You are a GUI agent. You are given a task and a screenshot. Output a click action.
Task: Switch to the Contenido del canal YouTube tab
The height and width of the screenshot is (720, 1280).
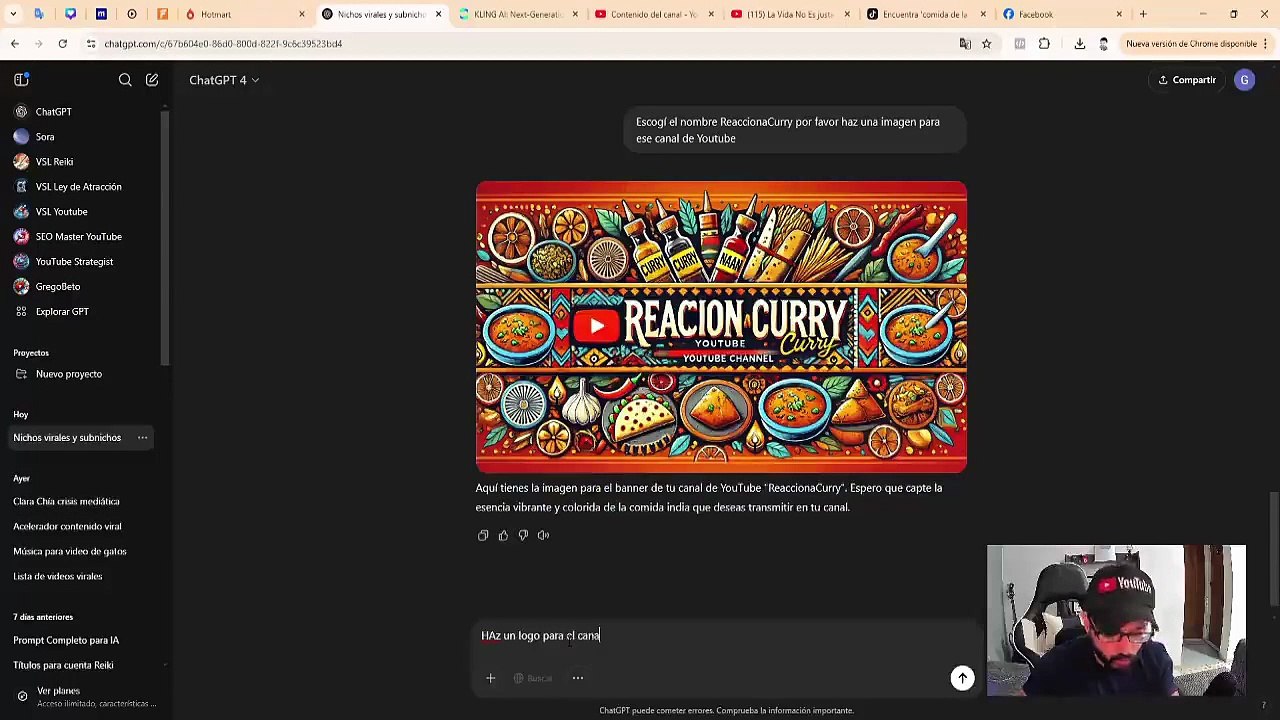653,14
